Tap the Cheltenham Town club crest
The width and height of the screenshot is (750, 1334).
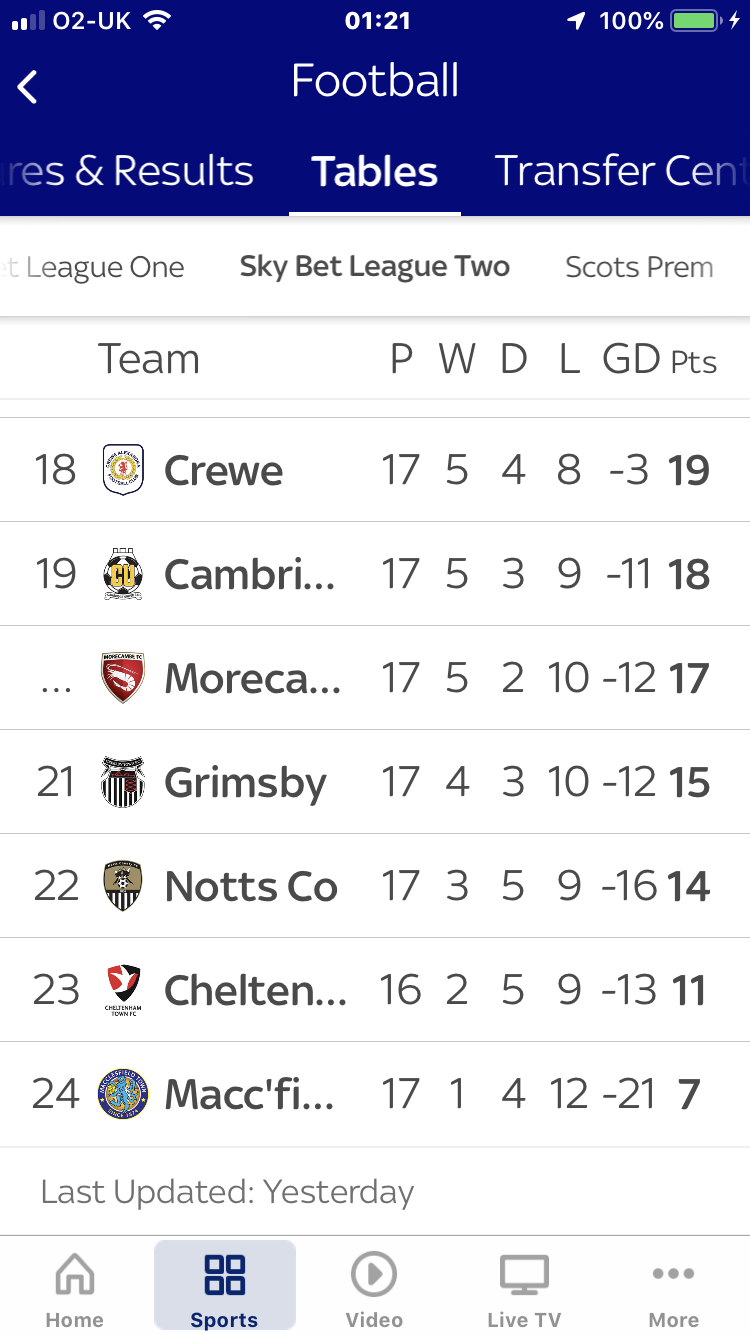(123, 990)
